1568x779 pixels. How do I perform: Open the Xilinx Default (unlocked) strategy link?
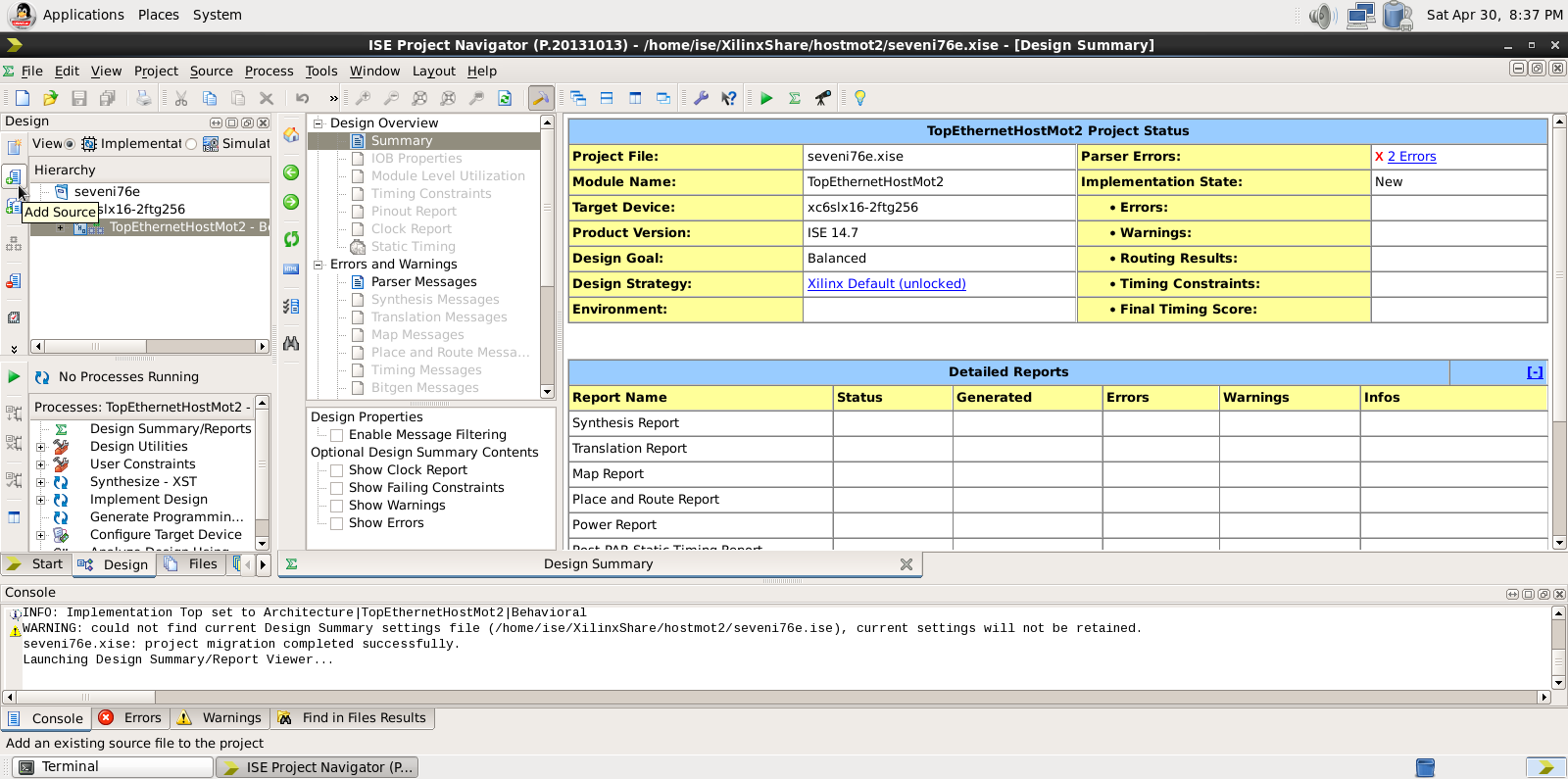click(886, 284)
